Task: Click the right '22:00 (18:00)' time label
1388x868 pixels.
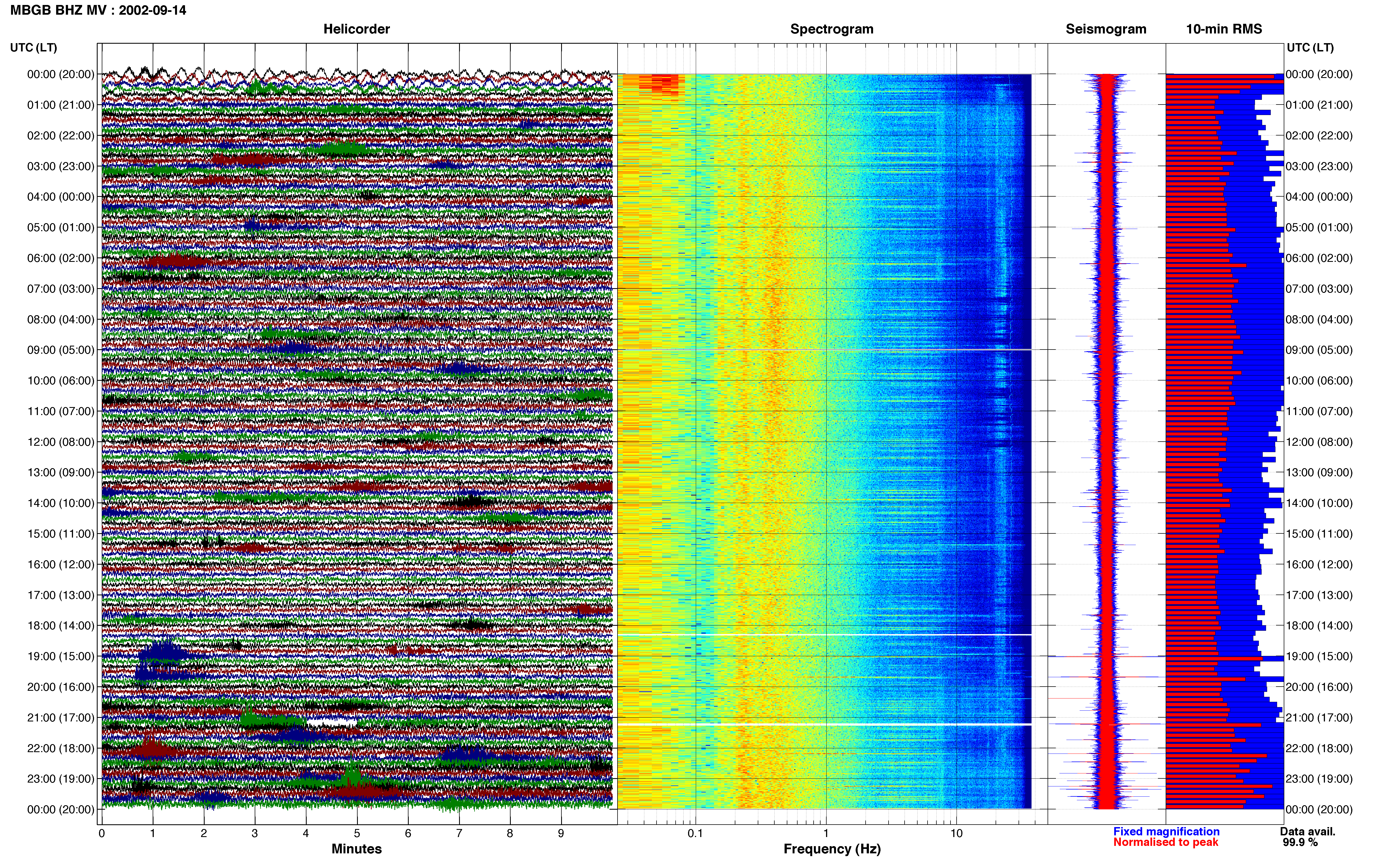Action: pyautogui.click(x=1319, y=749)
